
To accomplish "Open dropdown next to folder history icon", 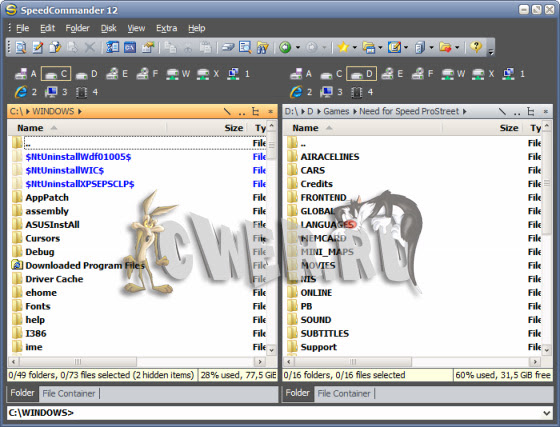I will pyautogui.click(x=380, y=47).
